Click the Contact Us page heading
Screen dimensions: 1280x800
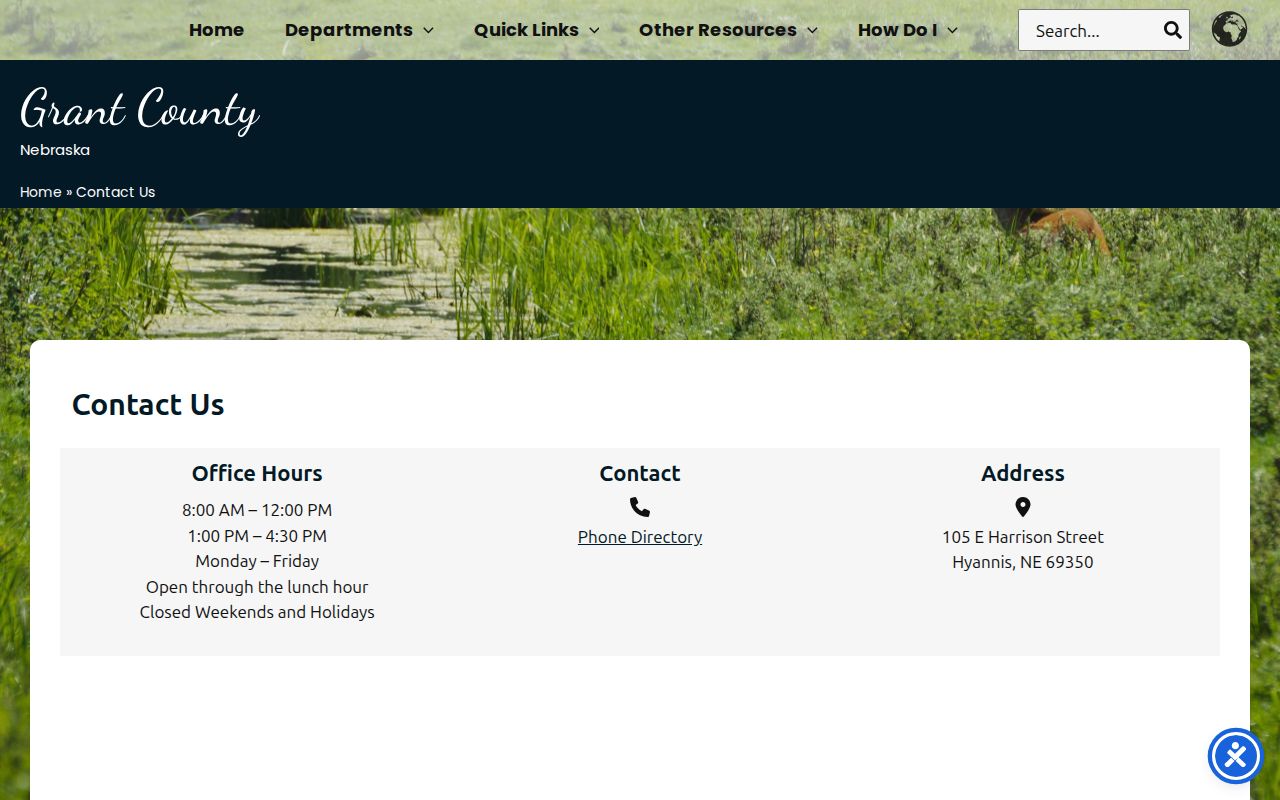[148, 404]
